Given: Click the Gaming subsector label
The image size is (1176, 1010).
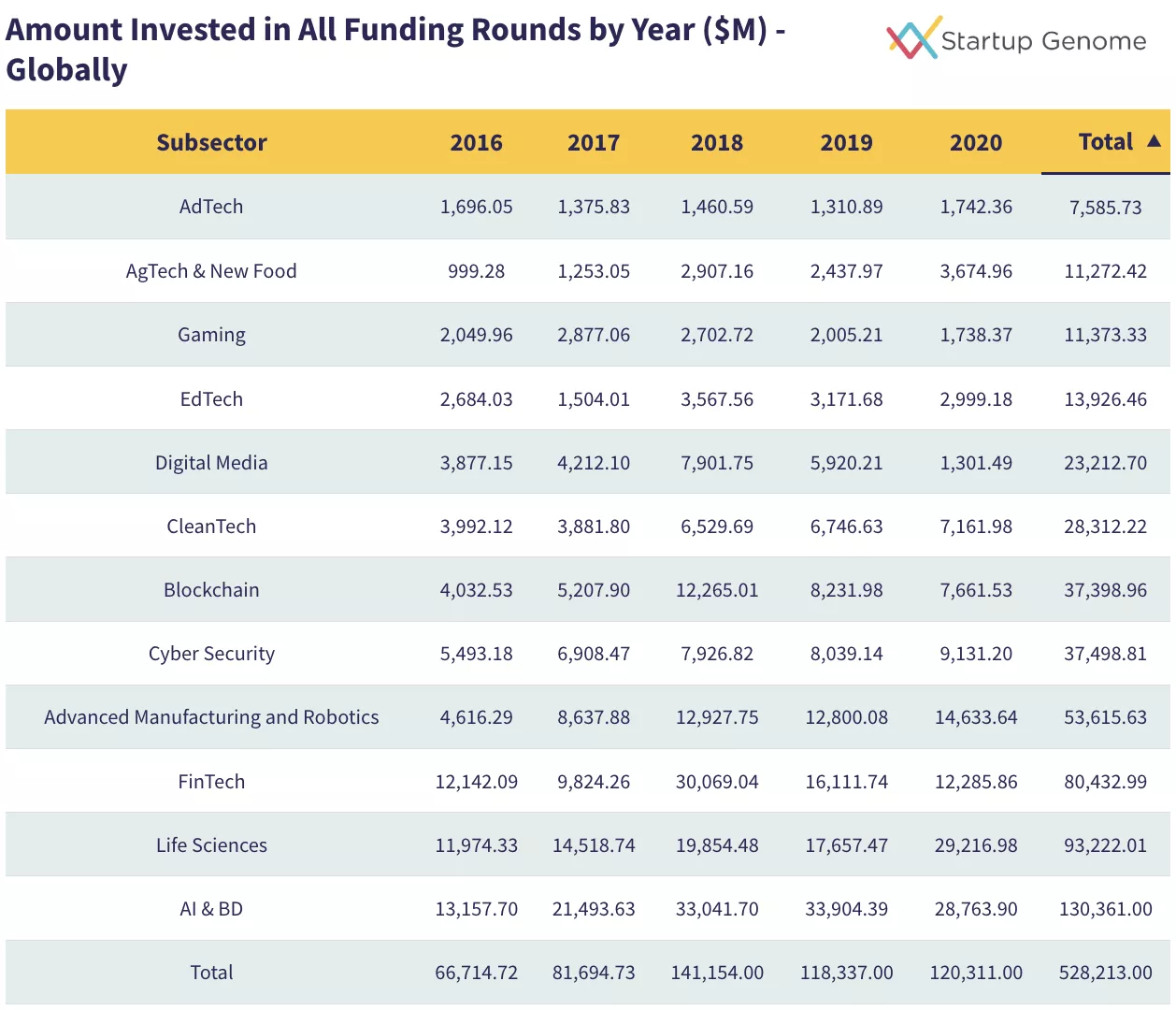Looking at the screenshot, I should coord(211,335).
